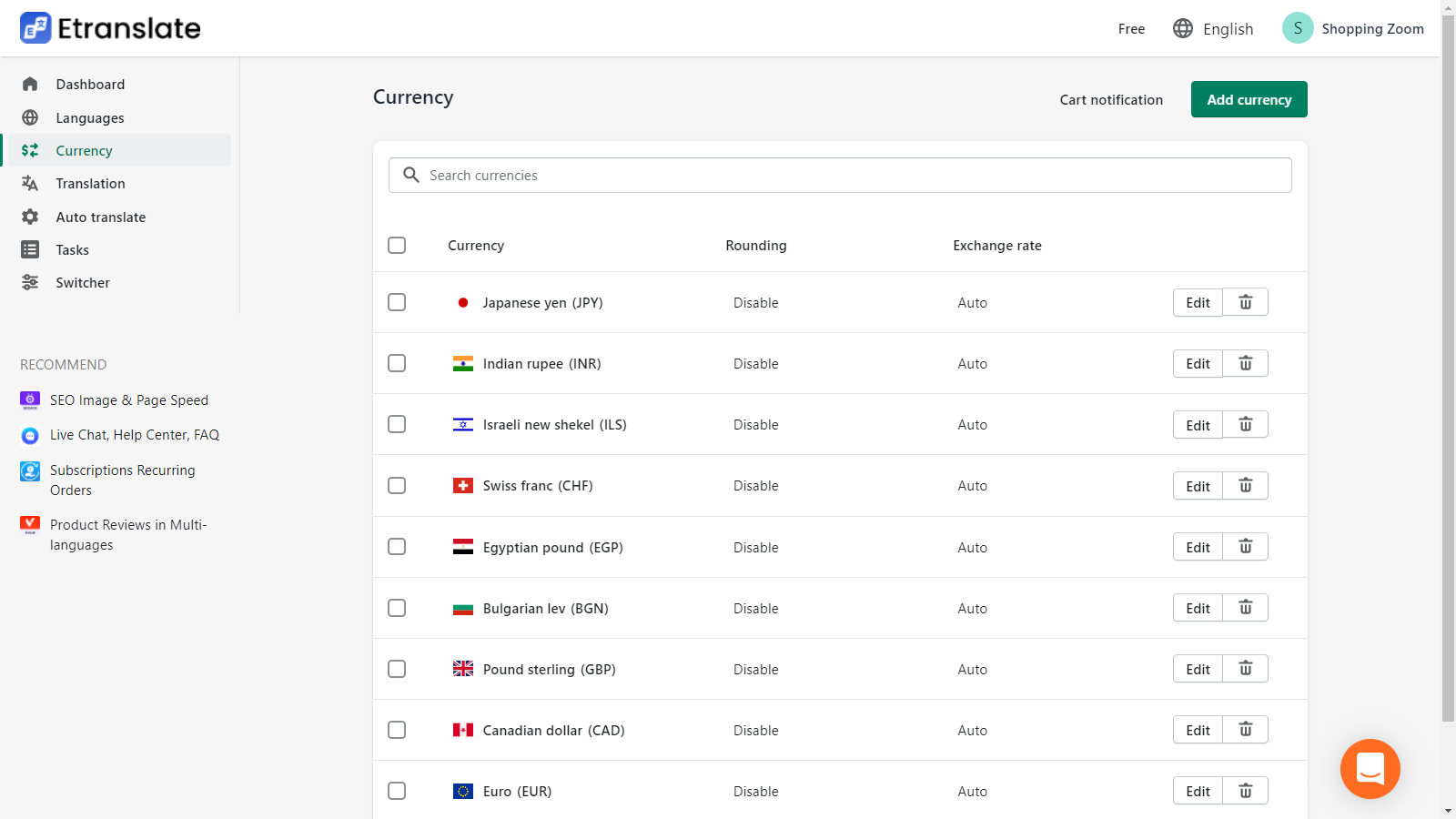The width and height of the screenshot is (1456, 819).
Task: Click the Canadian dollar (CAD) name
Action: click(x=553, y=730)
